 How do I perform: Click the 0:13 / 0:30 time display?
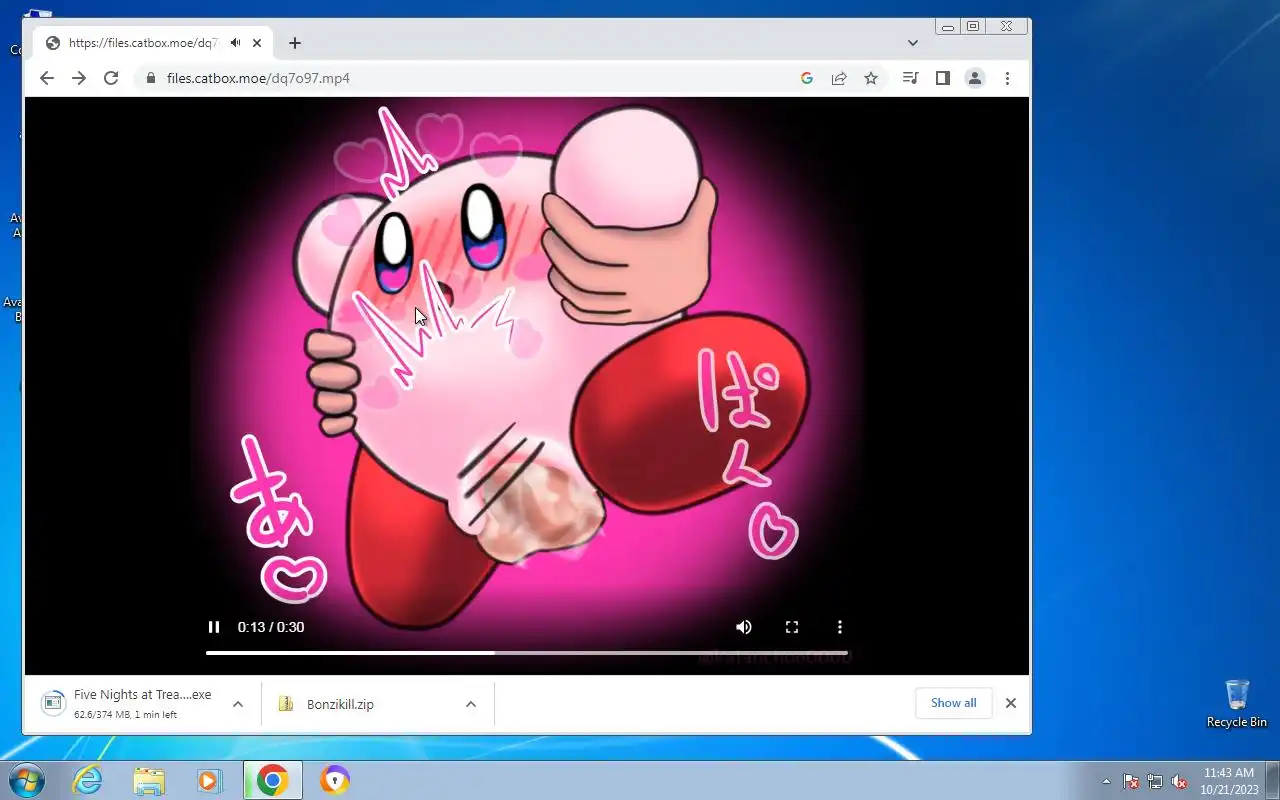tap(271, 627)
